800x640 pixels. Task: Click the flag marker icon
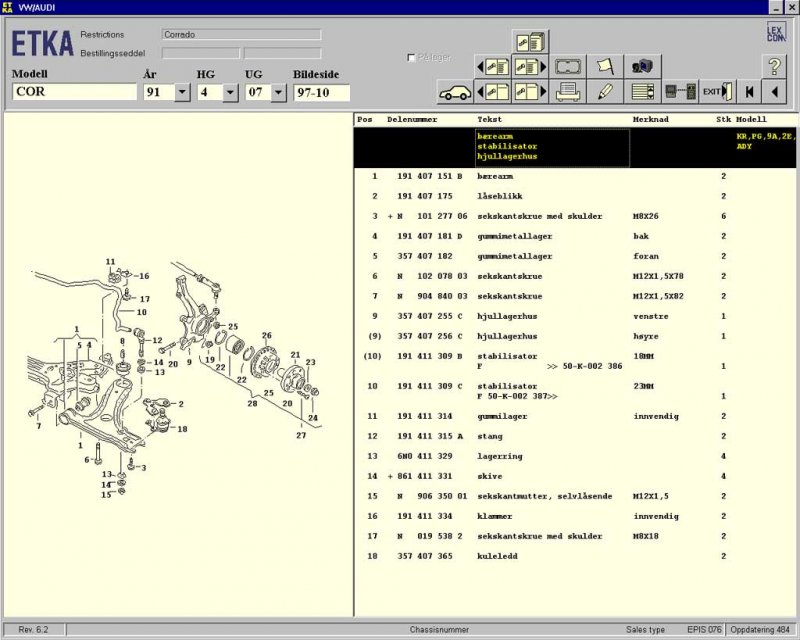605,67
